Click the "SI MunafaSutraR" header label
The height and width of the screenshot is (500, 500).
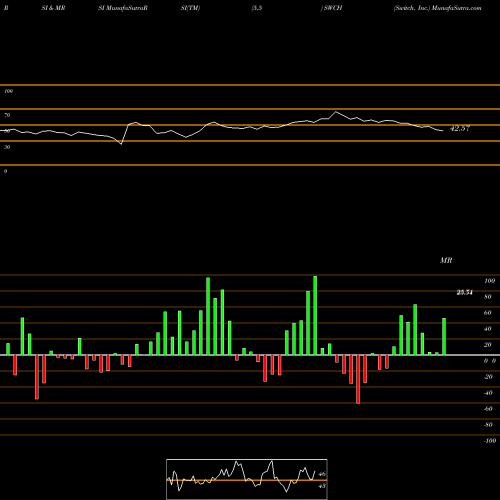pyautogui.click(x=123, y=8)
